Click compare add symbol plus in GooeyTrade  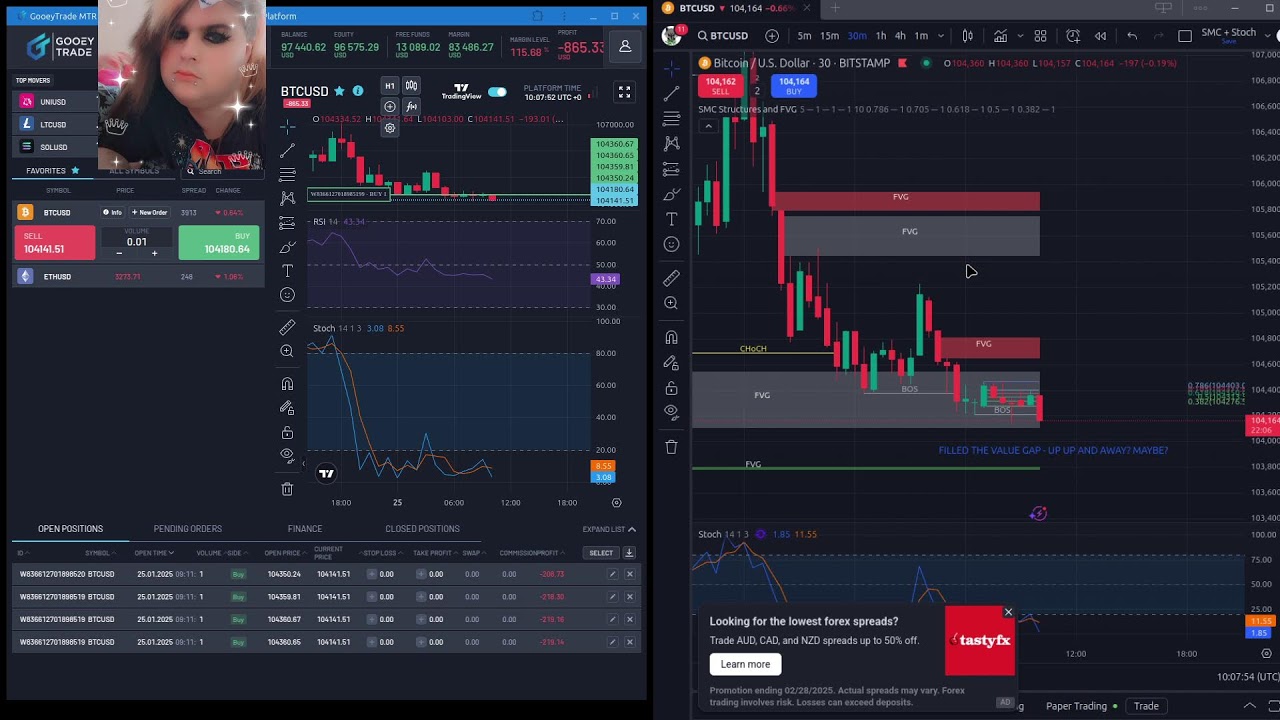390,107
